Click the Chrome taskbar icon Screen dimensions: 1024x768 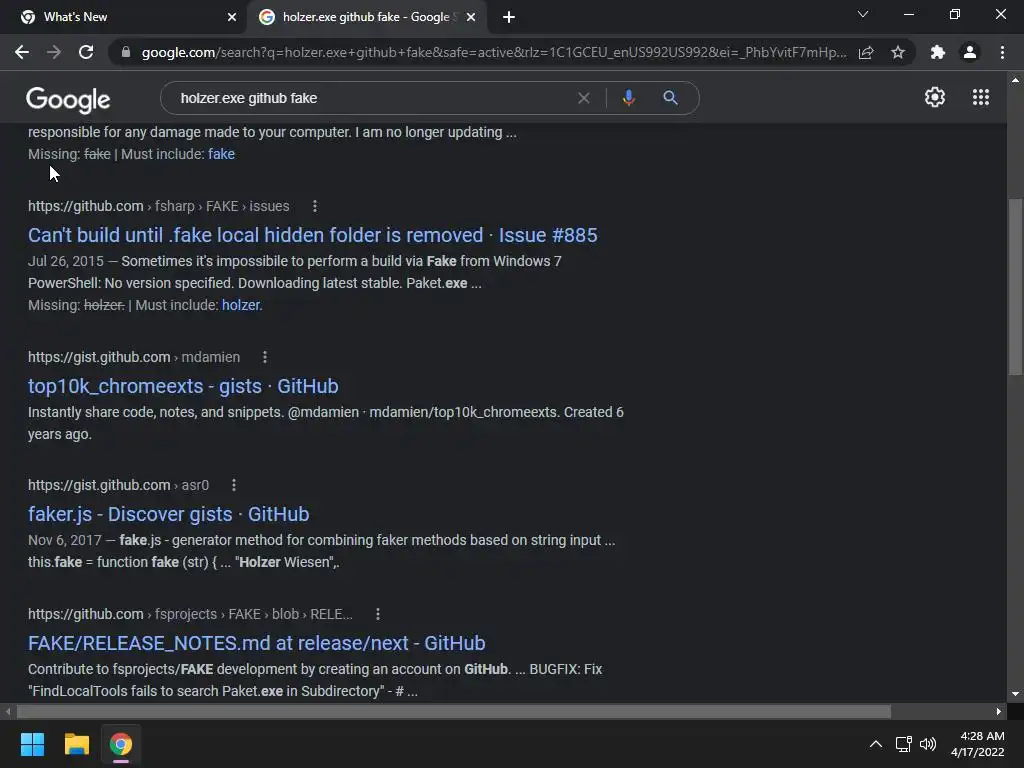pos(121,744)
